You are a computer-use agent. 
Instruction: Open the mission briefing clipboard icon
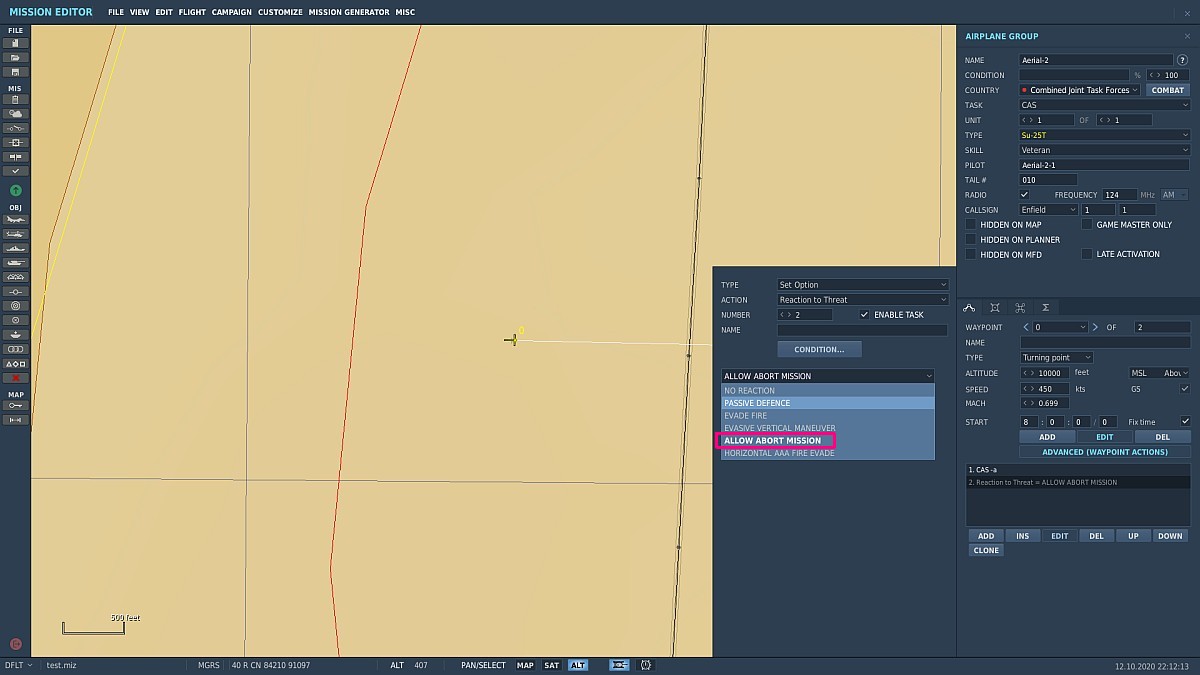[15, 100]
